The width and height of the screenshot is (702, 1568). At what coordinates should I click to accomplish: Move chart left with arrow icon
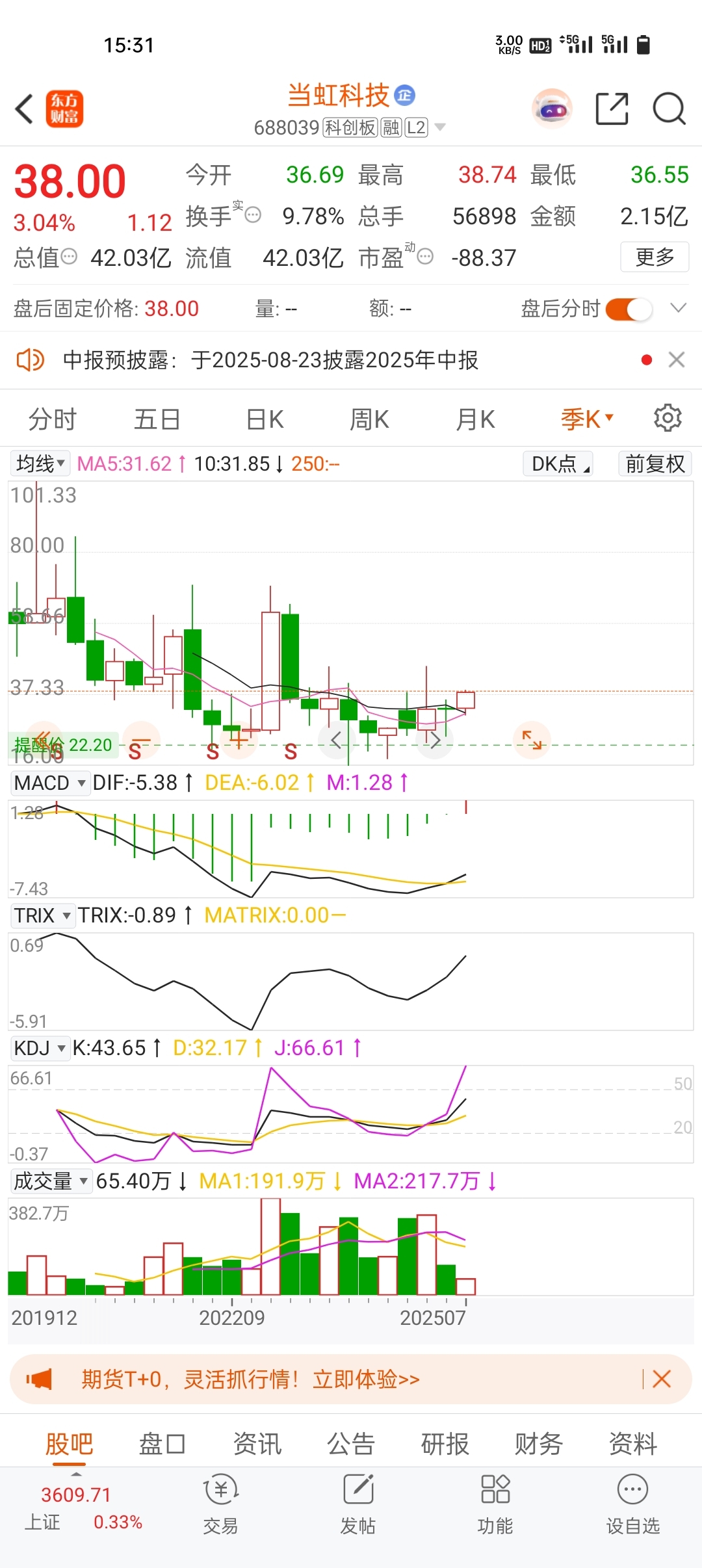pos(335,740)
